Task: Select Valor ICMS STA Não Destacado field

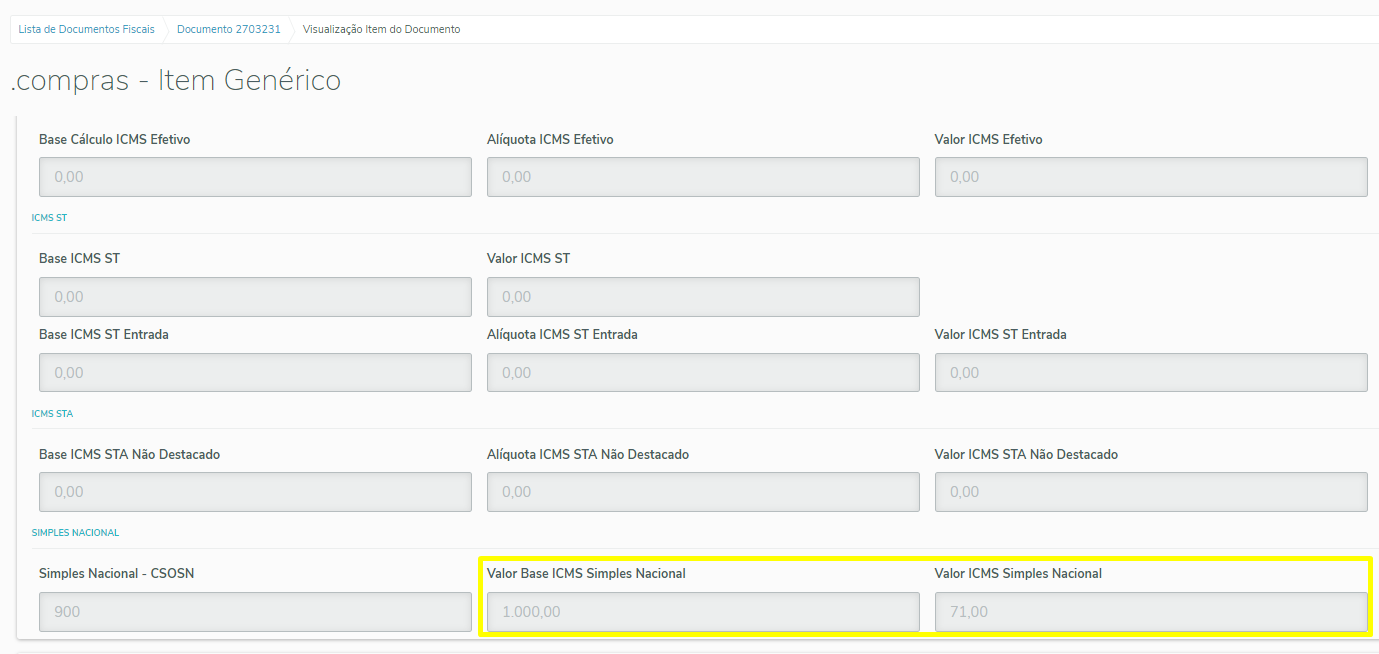Action: pyautogui.click(x=1151, y=492)
